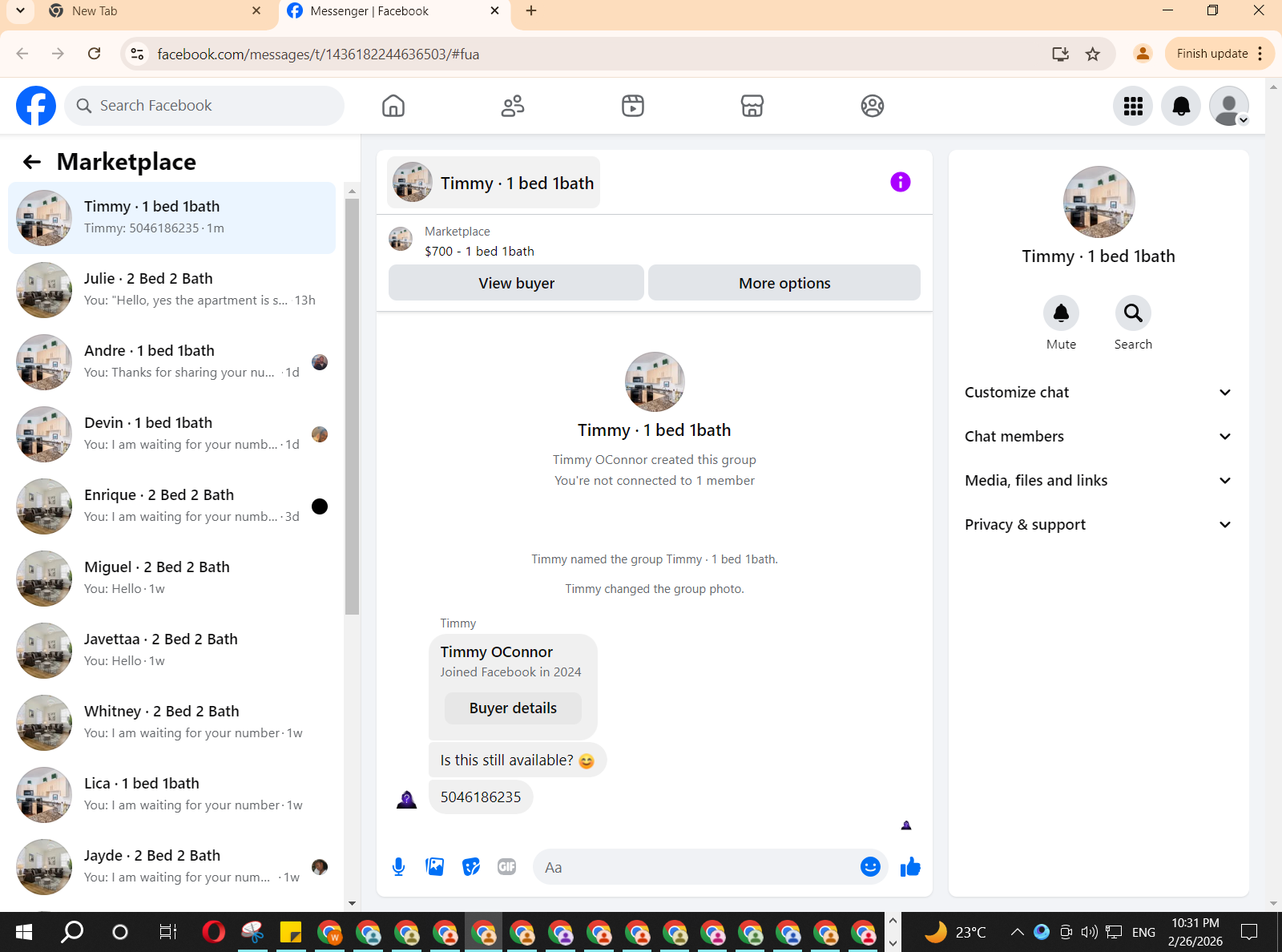Send a thumbs-up like
The width and height of the screenshot is (1282, 952).
[910, 866]
